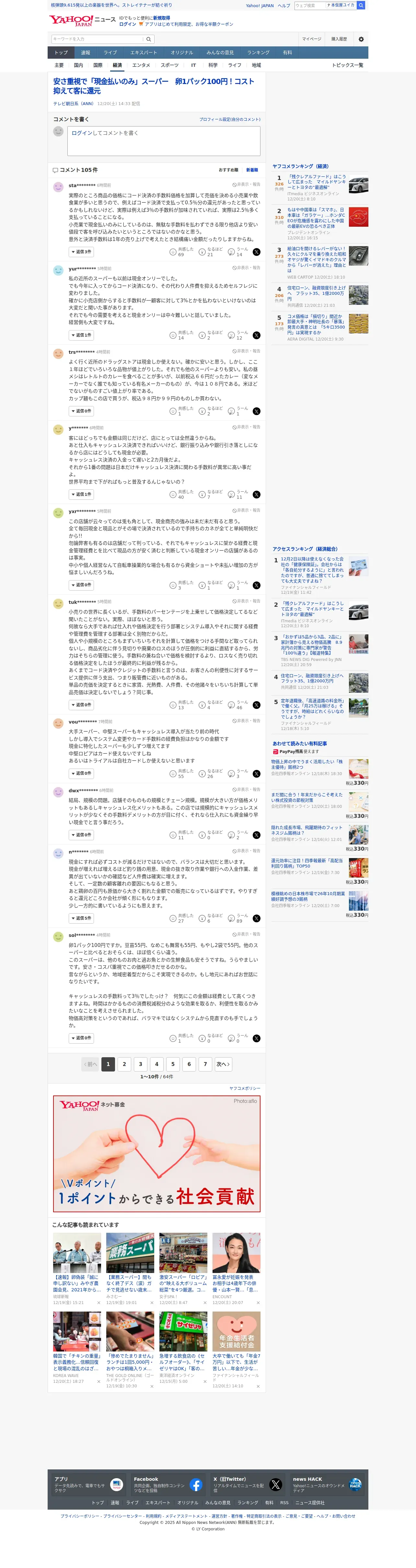Open settings via the gear icon
This screenshot has width=416, height=1568.
[x=361, y=39]
